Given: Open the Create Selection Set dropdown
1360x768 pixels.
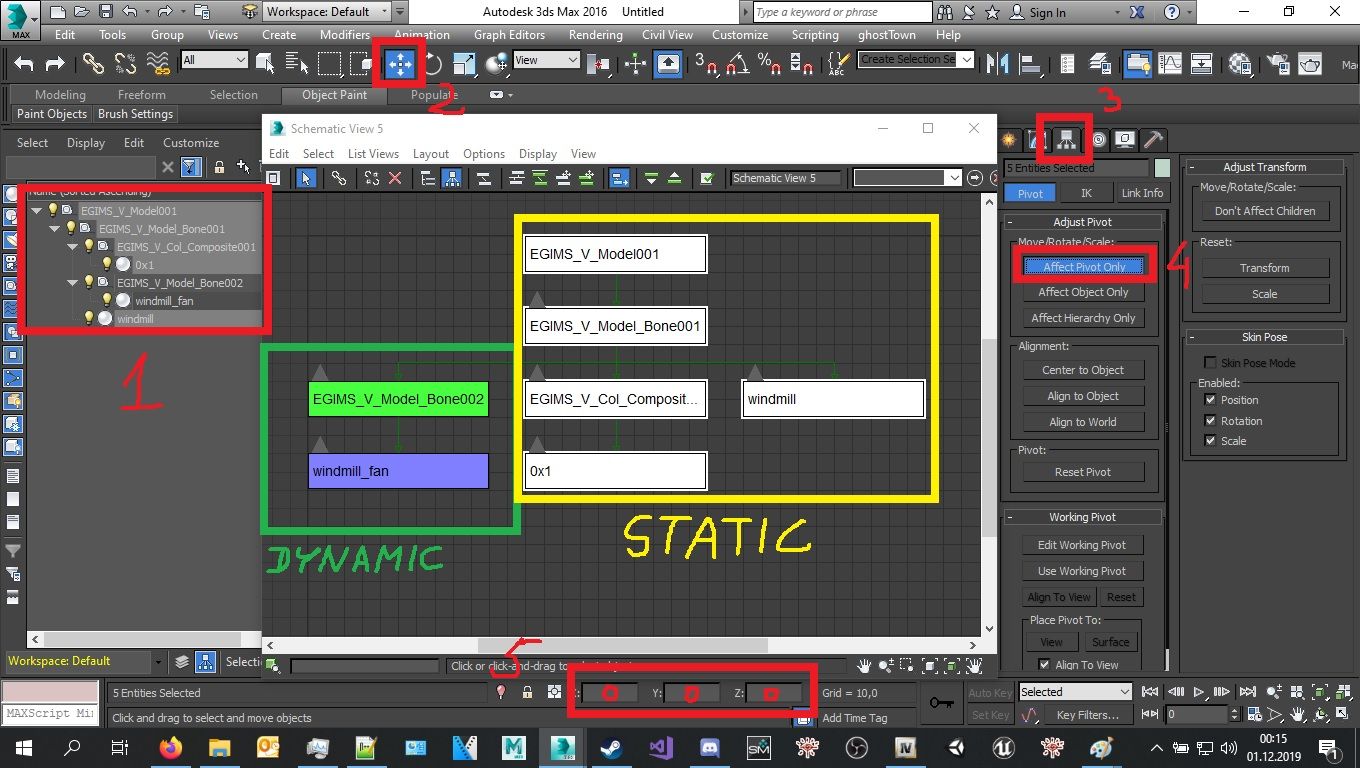Looking at the screenshot, I should coord(916,60).
